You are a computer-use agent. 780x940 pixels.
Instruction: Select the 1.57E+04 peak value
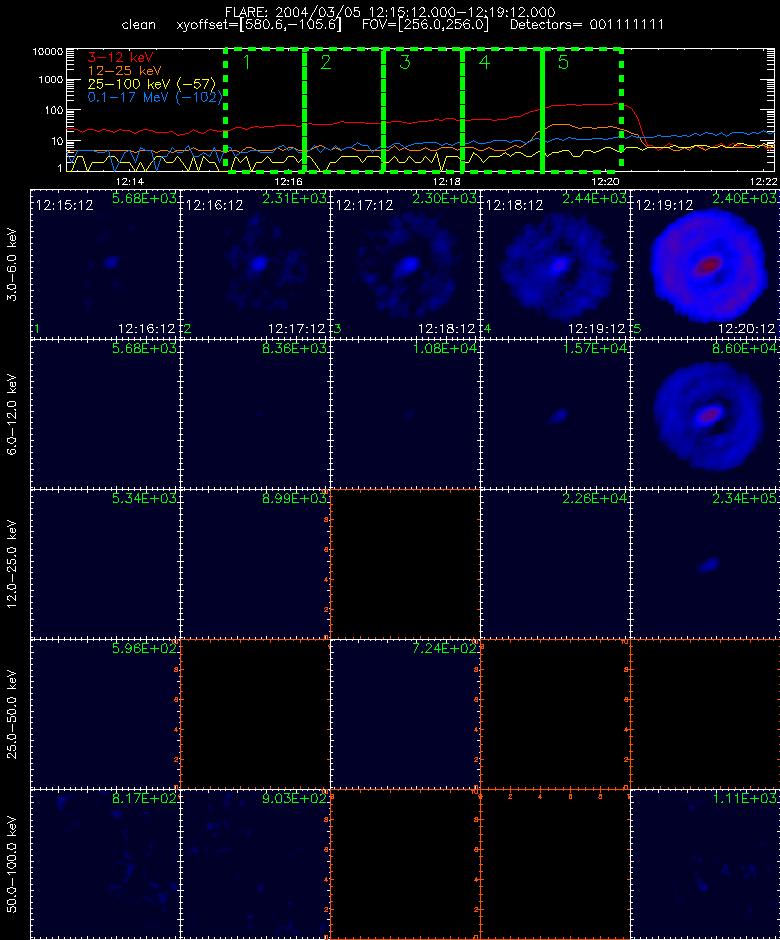[594, 348]
